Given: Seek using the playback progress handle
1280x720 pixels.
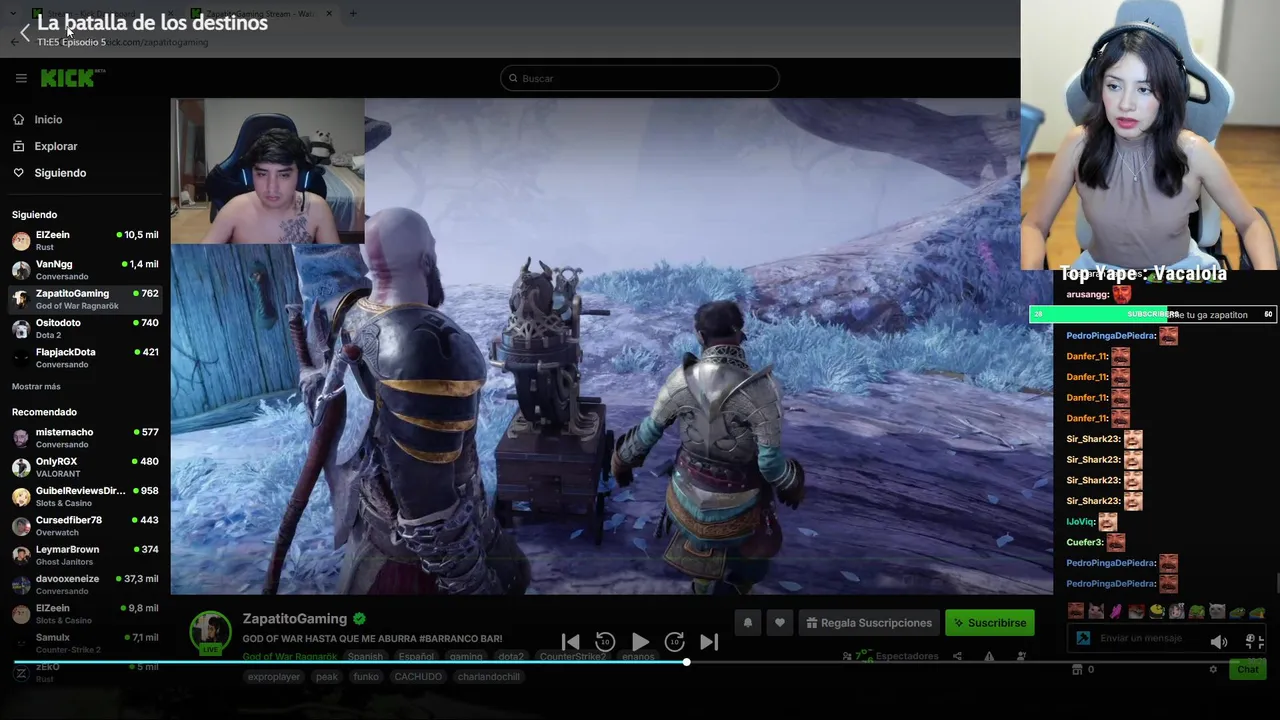Looking at the screenshot, I should (x=686, y=662).
